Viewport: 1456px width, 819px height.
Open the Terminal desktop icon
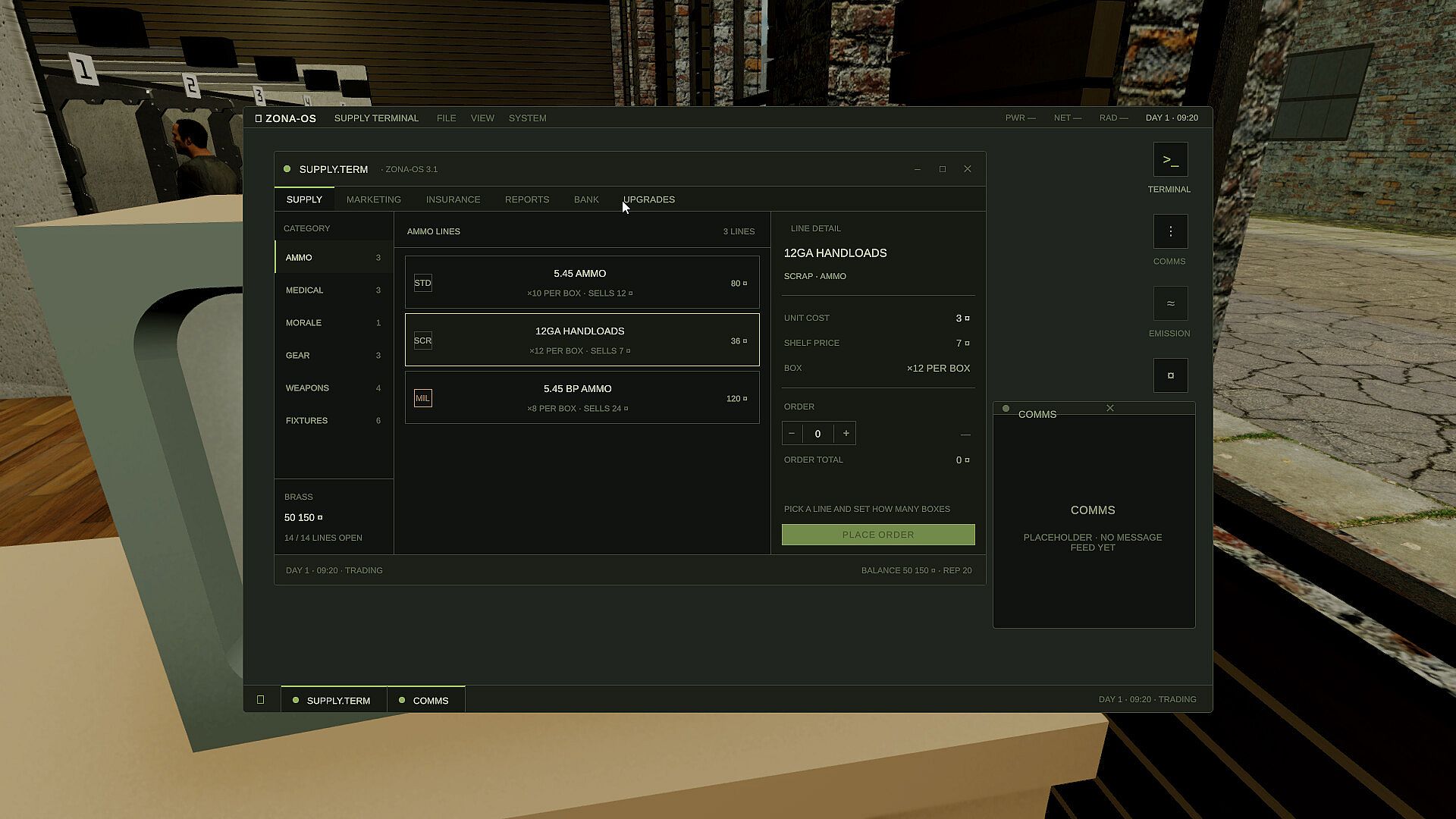point(1170,160)
